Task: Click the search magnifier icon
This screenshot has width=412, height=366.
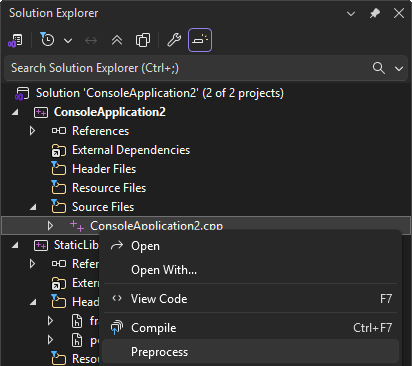Action: pyautogui.click(x=379, y=68)
